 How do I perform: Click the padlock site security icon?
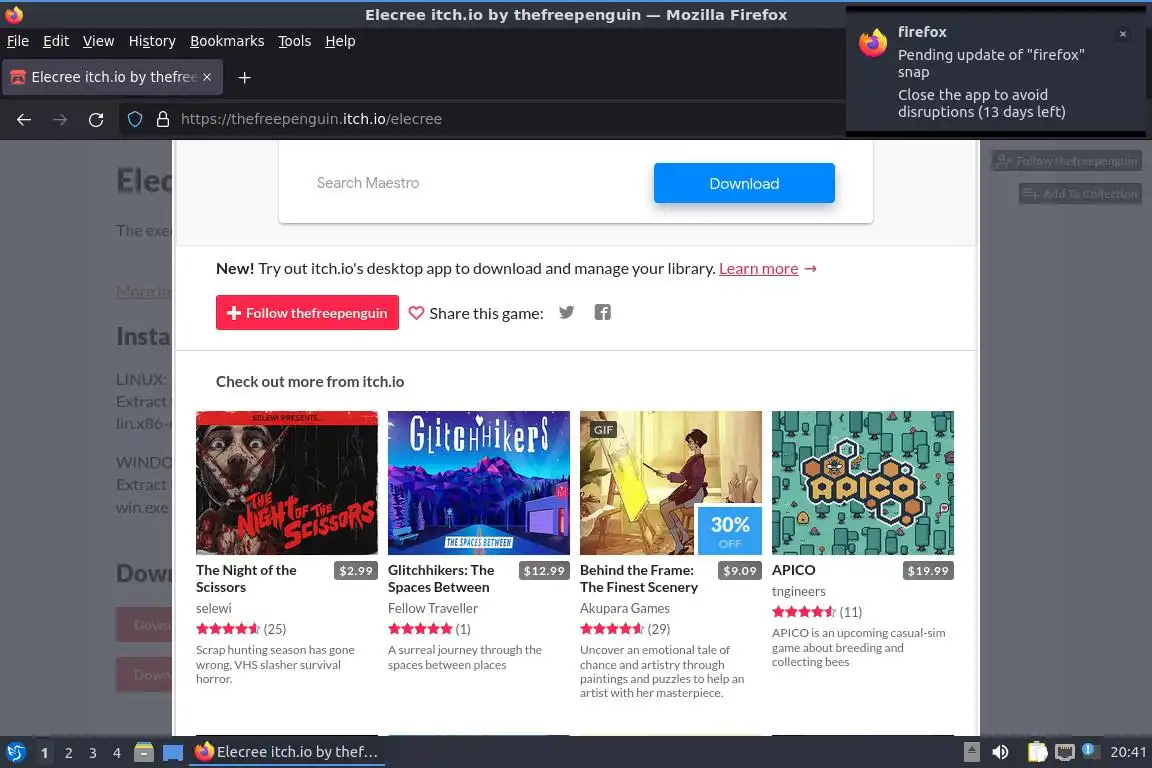click(x=163, y=119)
